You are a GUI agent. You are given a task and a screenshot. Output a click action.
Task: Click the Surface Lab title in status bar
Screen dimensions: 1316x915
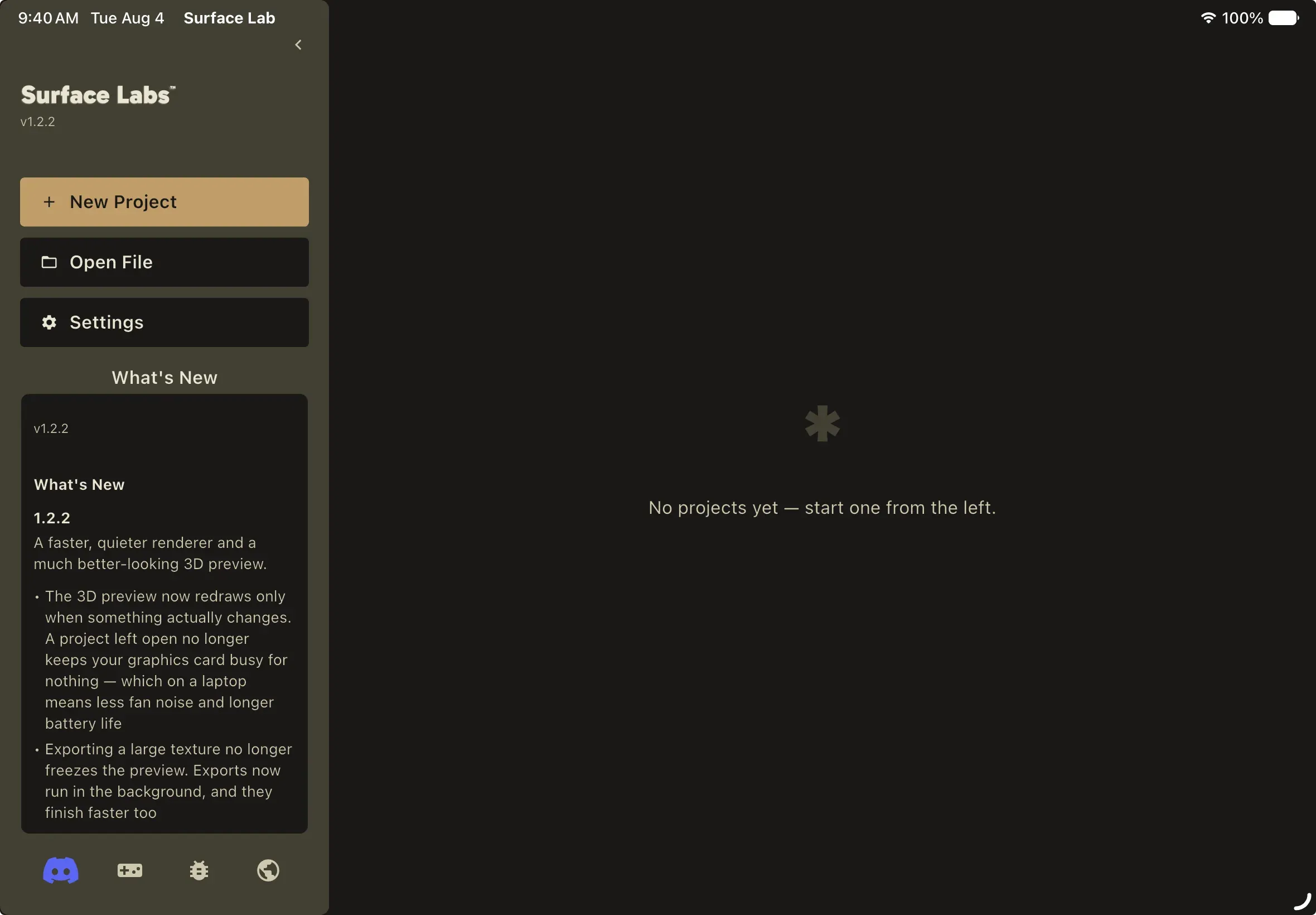229,18
